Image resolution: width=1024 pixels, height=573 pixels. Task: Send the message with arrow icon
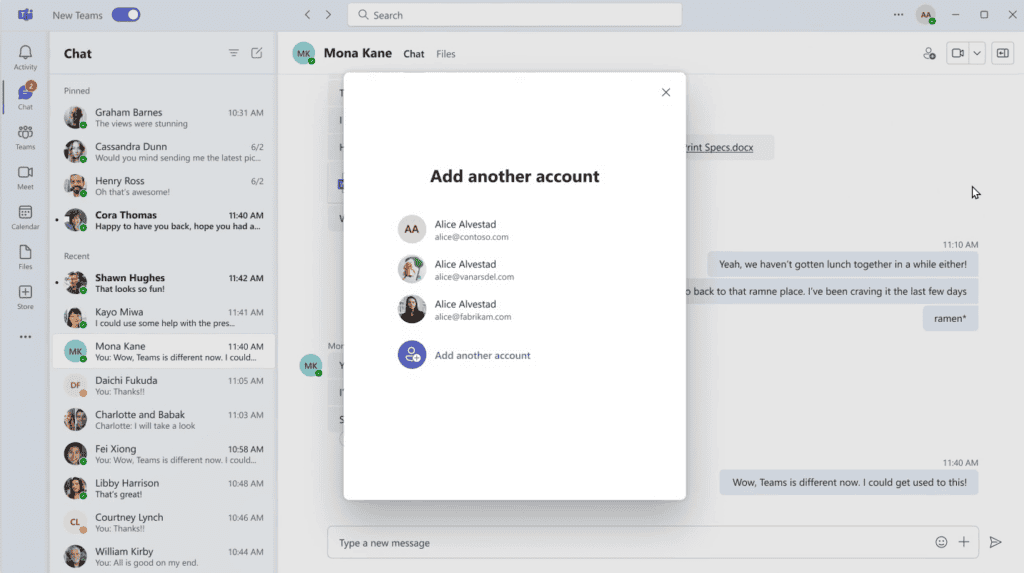point(995,542)
